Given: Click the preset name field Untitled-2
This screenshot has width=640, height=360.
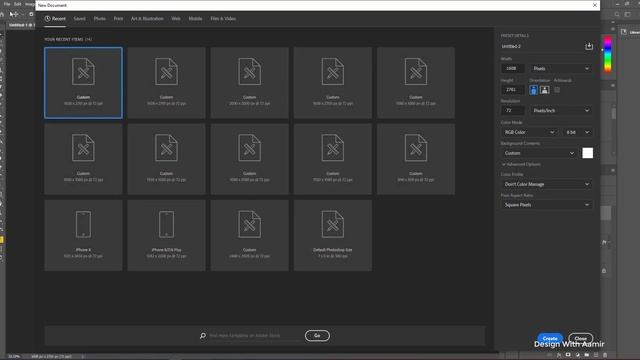Looking at the screenshot, I should point(541,47).
